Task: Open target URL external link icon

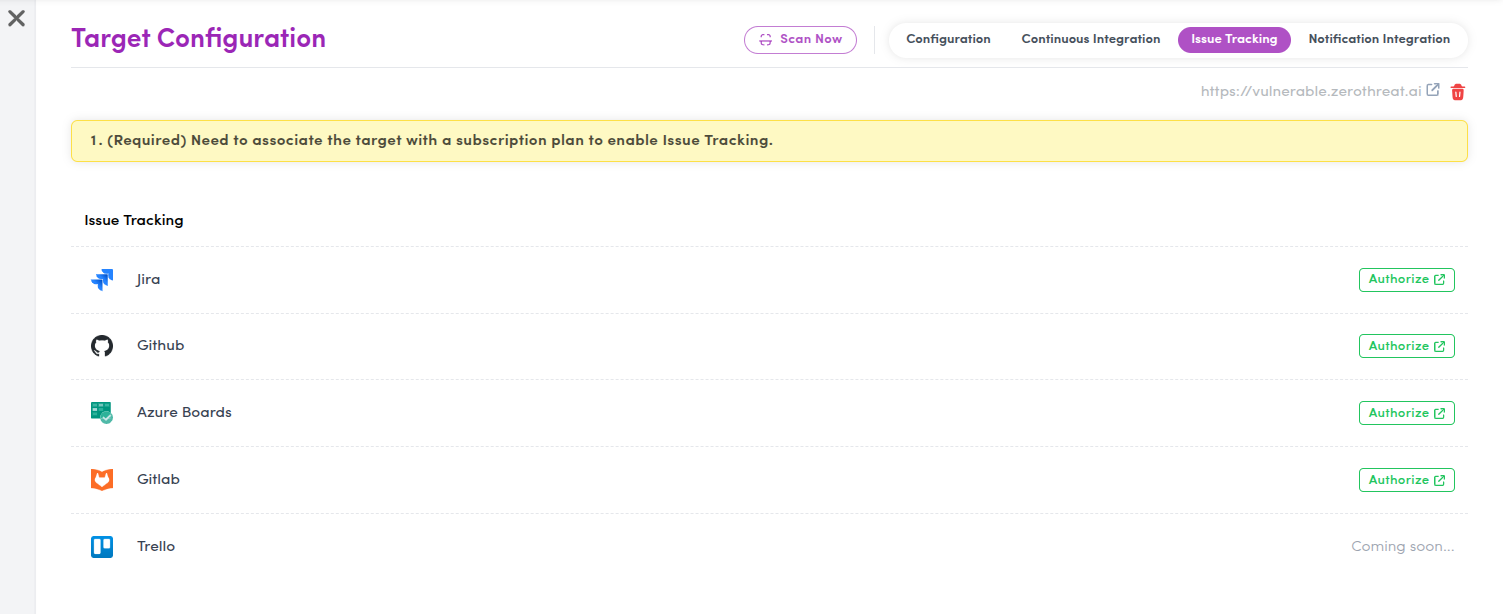Action: [x=1433, y=90]
